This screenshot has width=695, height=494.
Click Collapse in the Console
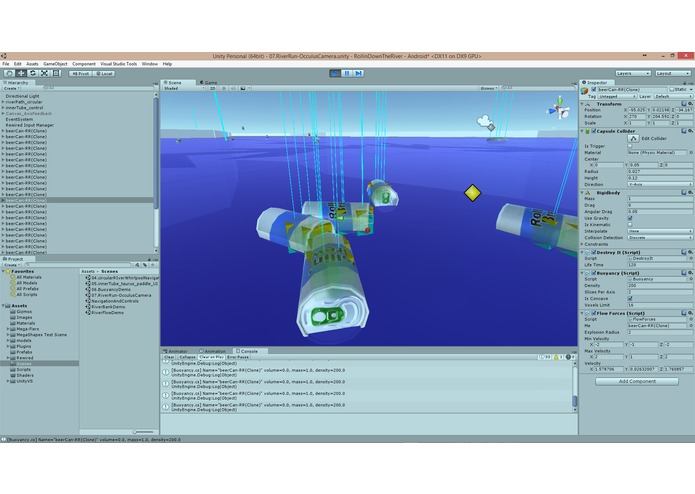[x=187, y=357]
